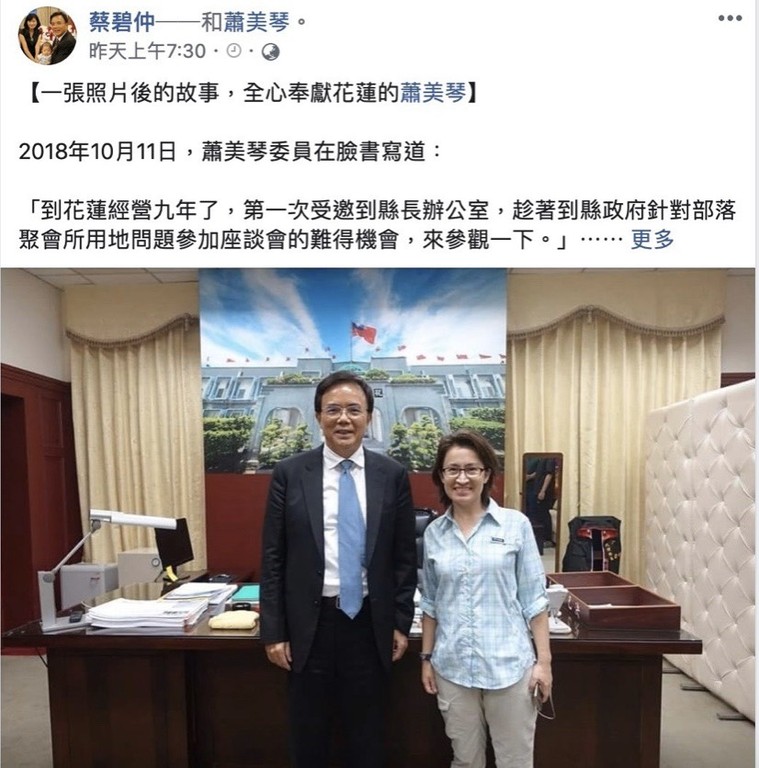Select the woman in plaid shirt in photo
Viewport: 759px width, 768px height.
click(486, 600)
